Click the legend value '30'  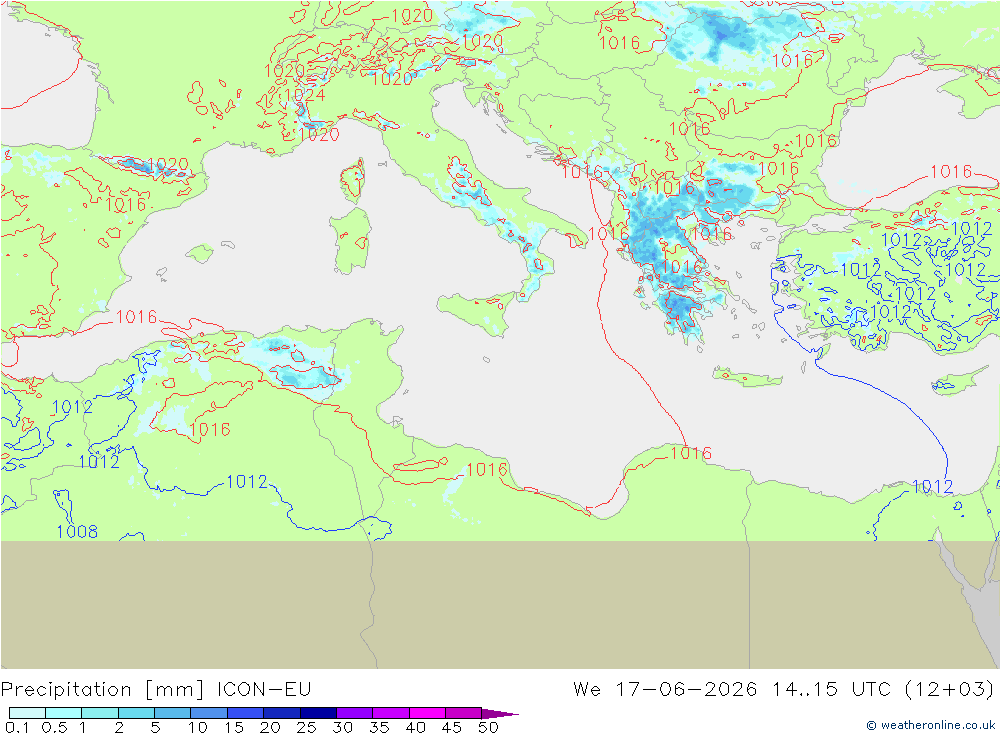point(342,727)
